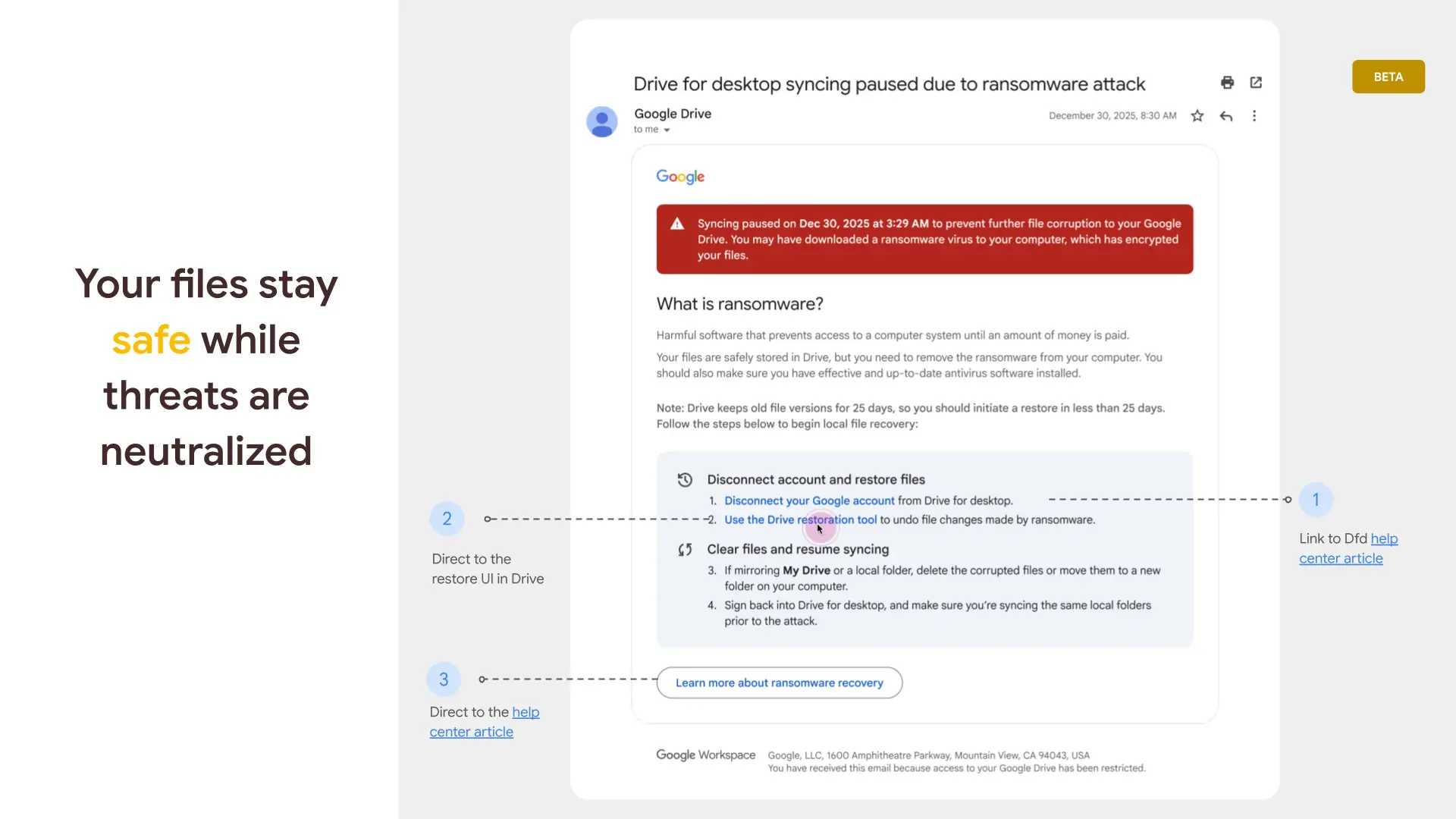
Task: Open the three-dot more options menu
Action: point(1254,116)
